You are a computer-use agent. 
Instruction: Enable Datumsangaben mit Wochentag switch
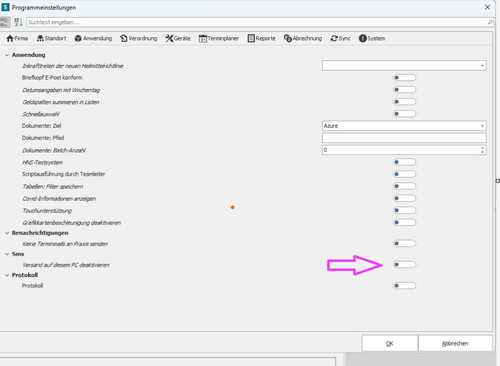coord(404,90)
